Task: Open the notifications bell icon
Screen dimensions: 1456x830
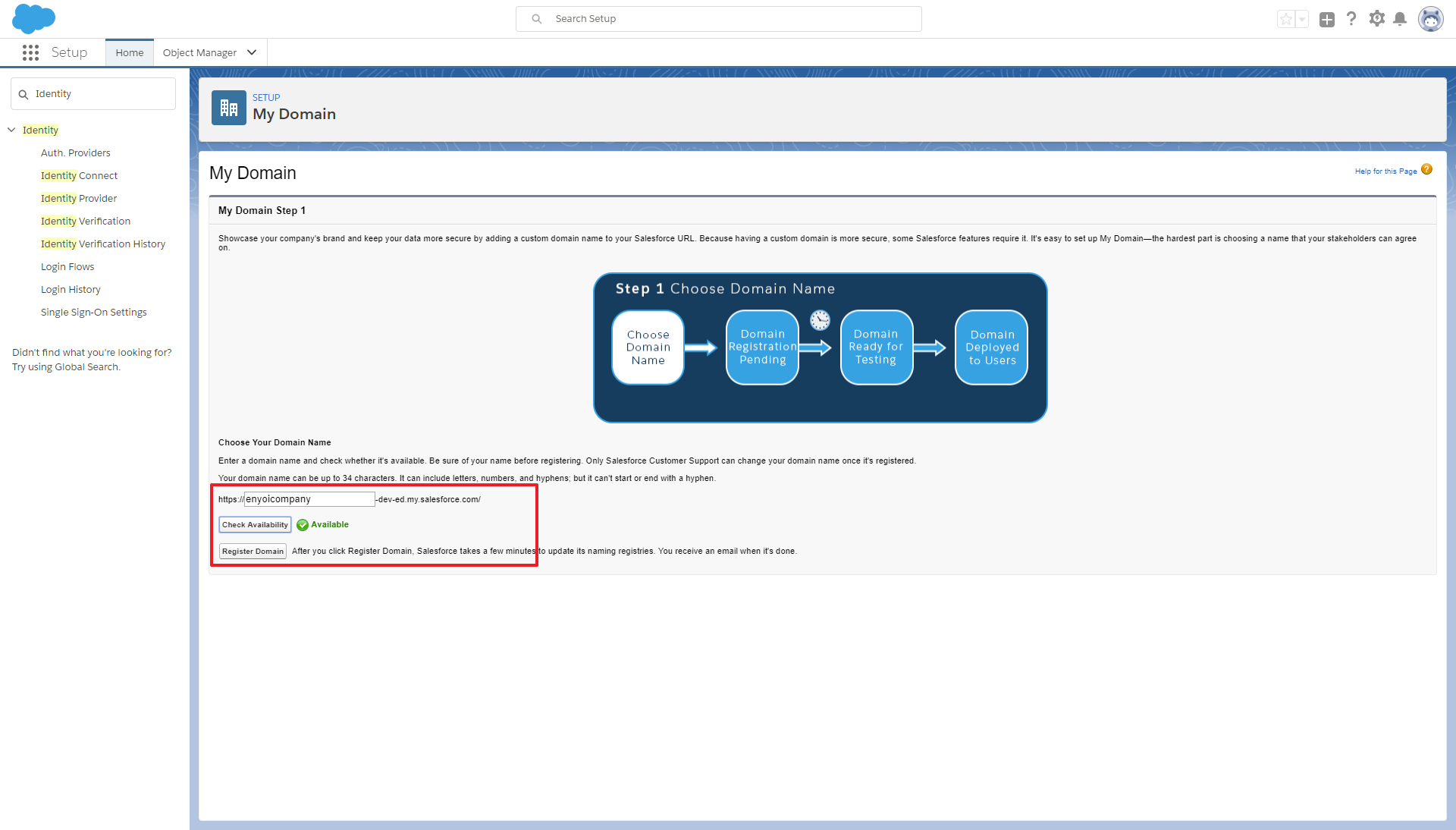Action: (1401, 19)
